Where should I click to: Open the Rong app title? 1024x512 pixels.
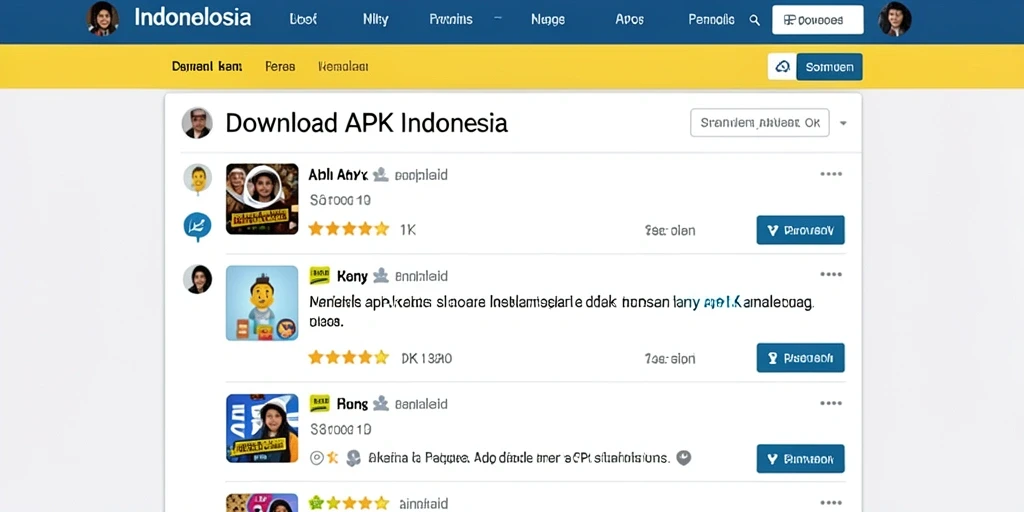pos(352,404)
